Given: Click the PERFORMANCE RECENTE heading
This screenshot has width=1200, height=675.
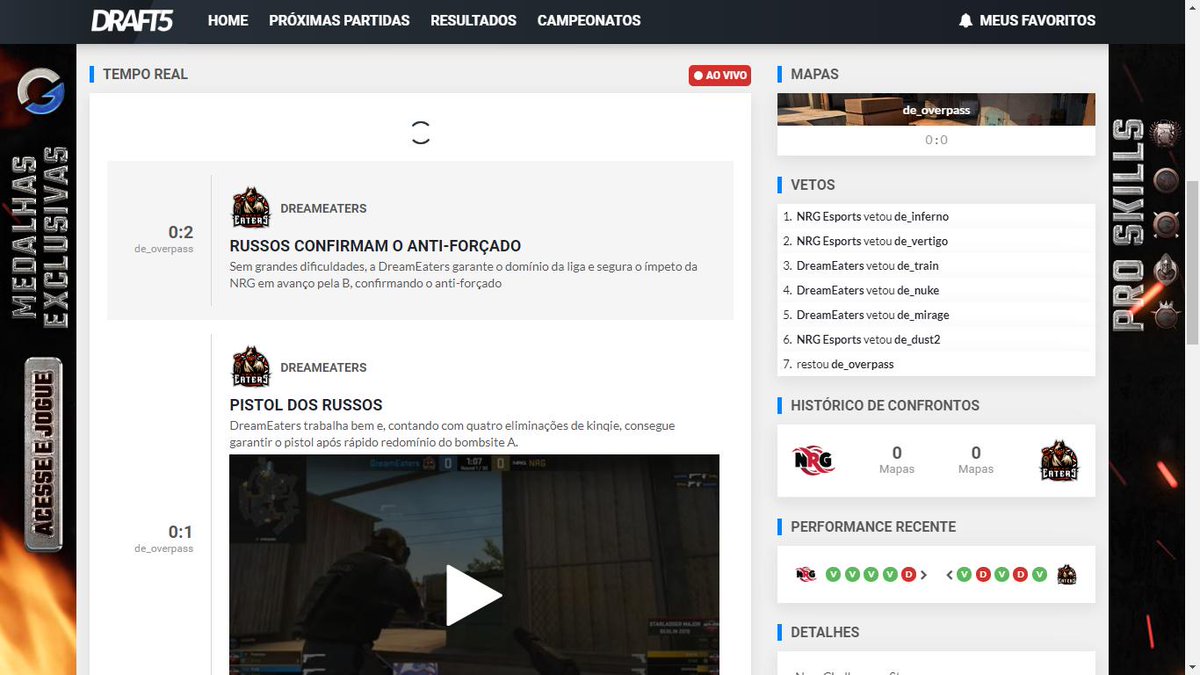Looking at the screenshot, I should (873, 526).
